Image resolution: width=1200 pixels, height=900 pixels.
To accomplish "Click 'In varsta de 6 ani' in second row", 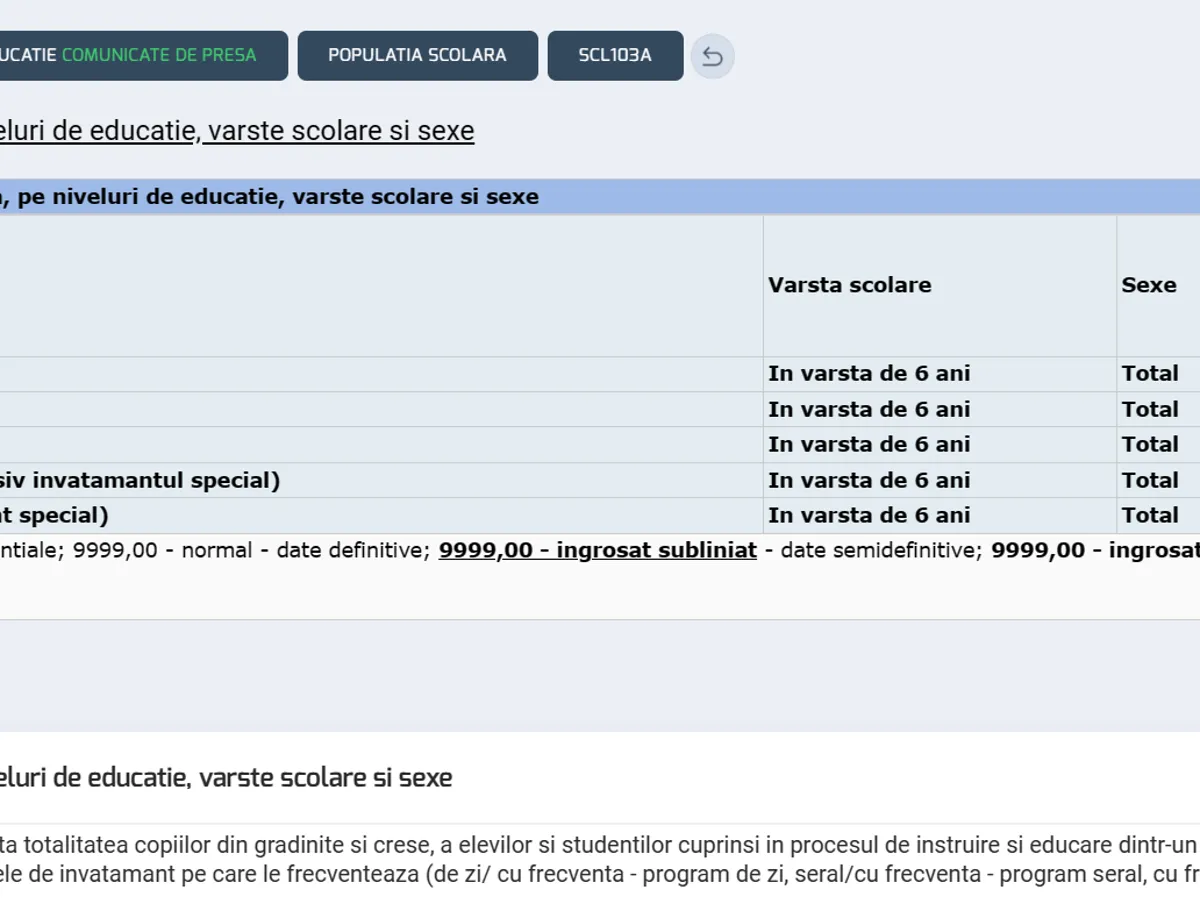I will tap(868, 409).
